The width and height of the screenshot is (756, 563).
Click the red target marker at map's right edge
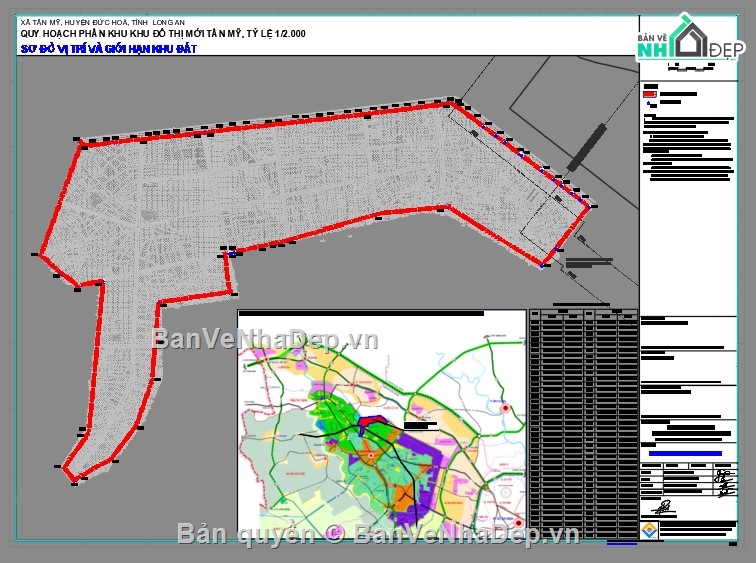[x=507, y=409]
